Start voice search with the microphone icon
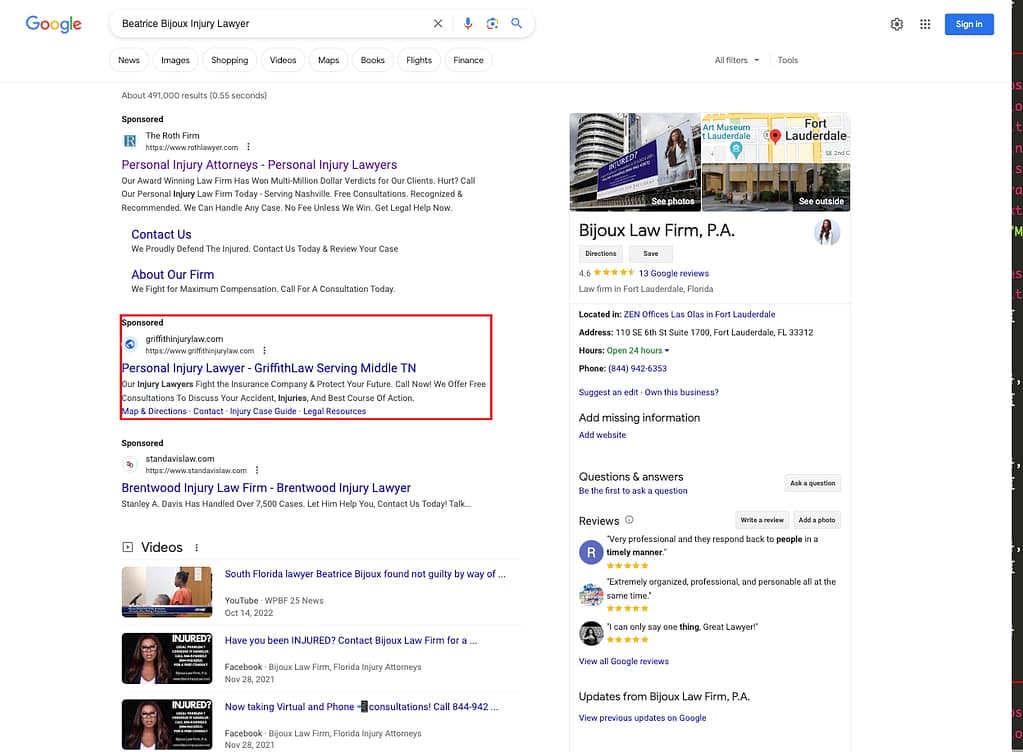 click(468, 23)
